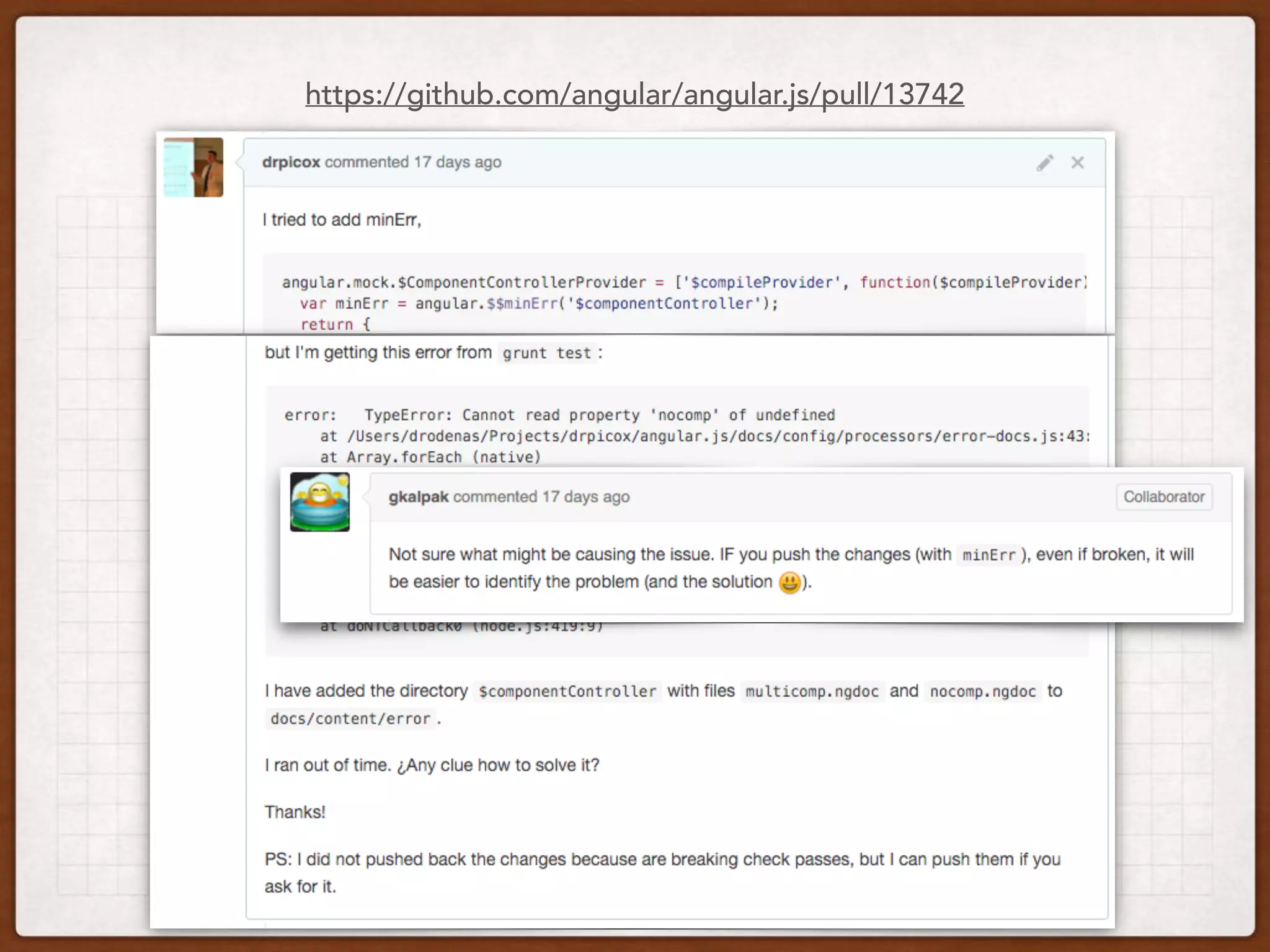Screen dimensions: 1270x952
Task: Click the 'var minErr = angular.$$minErr' code line
Action: (539, 304)
